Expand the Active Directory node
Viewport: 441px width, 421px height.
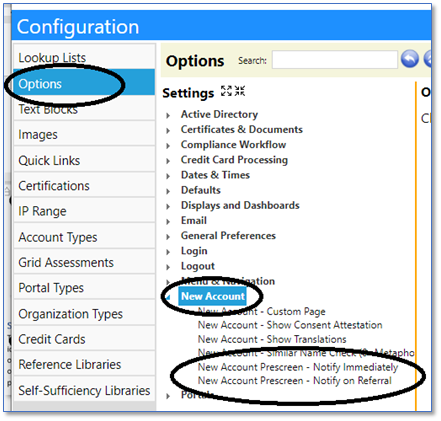click(168, 115)
